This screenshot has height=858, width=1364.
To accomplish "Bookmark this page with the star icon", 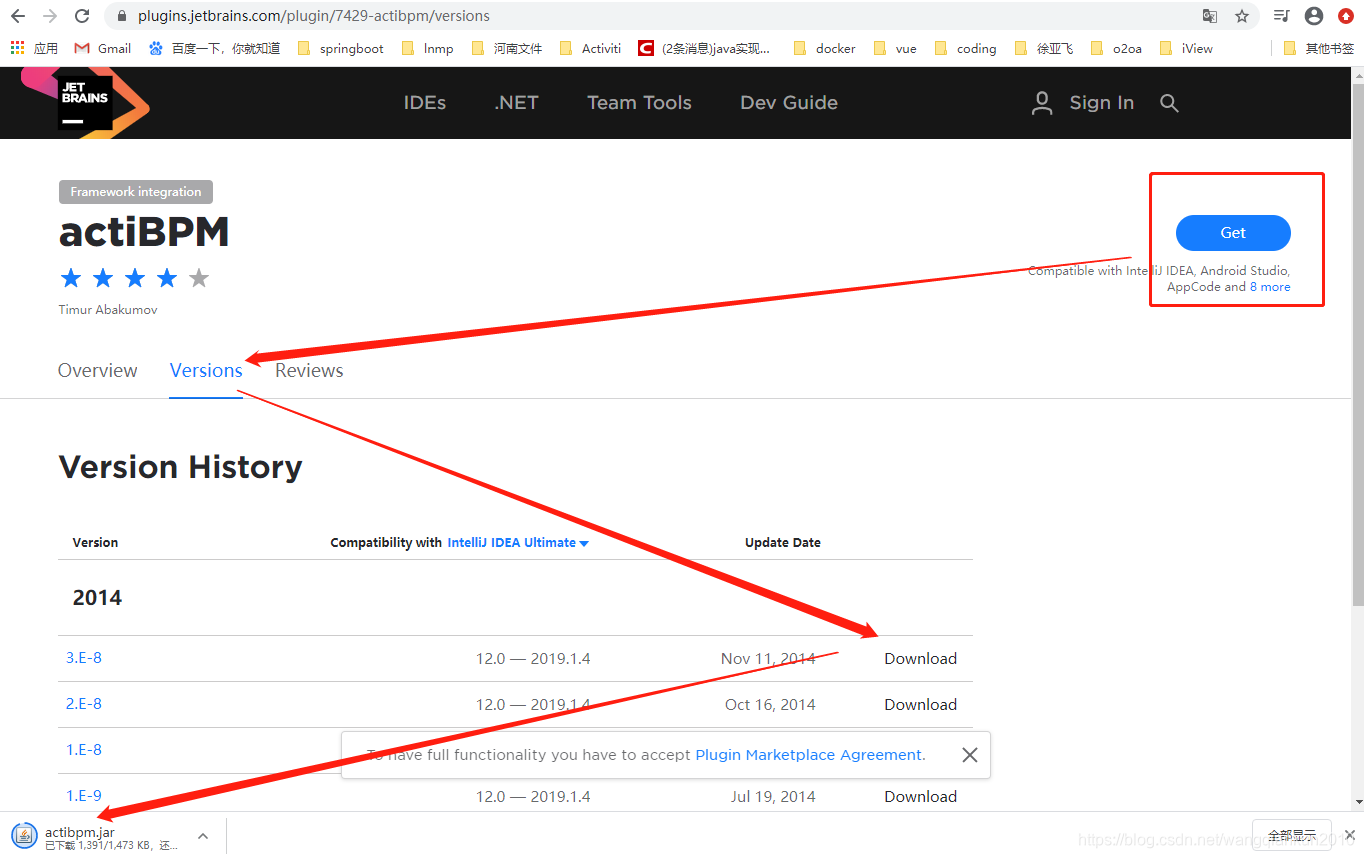I will click(1242, 16).
